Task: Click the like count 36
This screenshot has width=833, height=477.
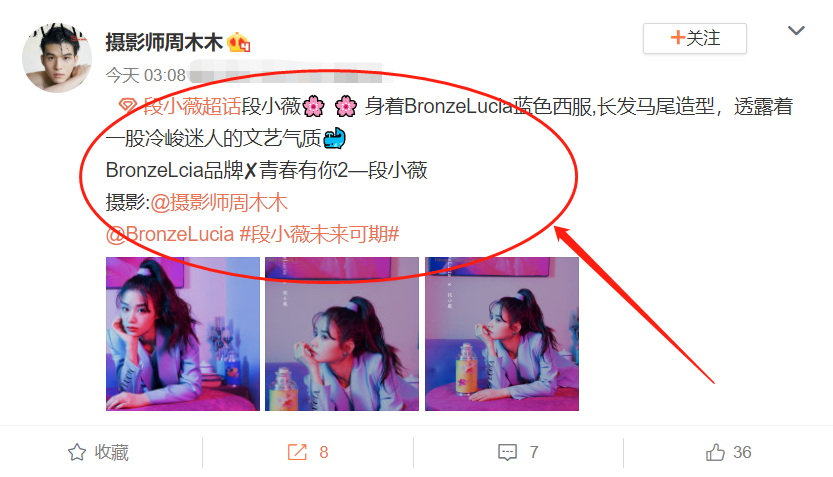Action: tap(742, 452)
